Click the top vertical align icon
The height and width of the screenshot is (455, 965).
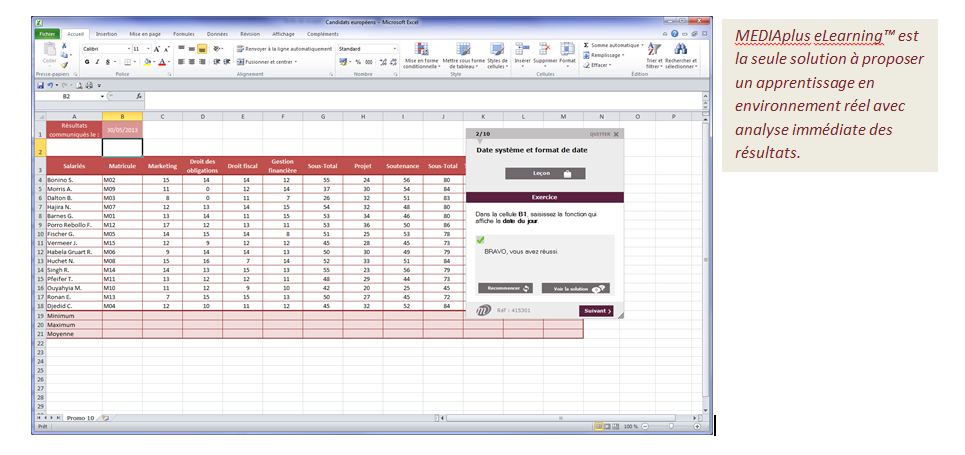click(182, 49)
